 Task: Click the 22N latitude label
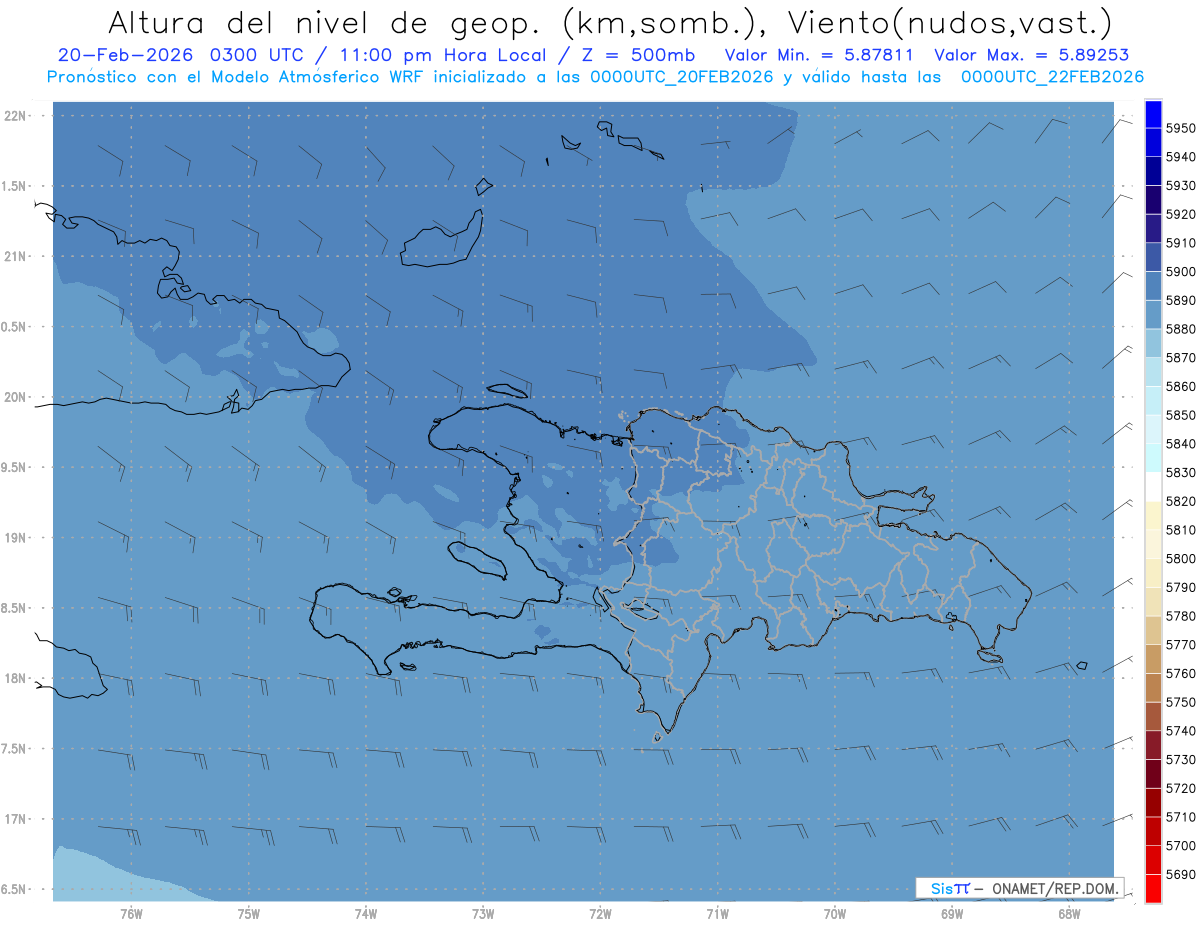click(x=16, y=115)
